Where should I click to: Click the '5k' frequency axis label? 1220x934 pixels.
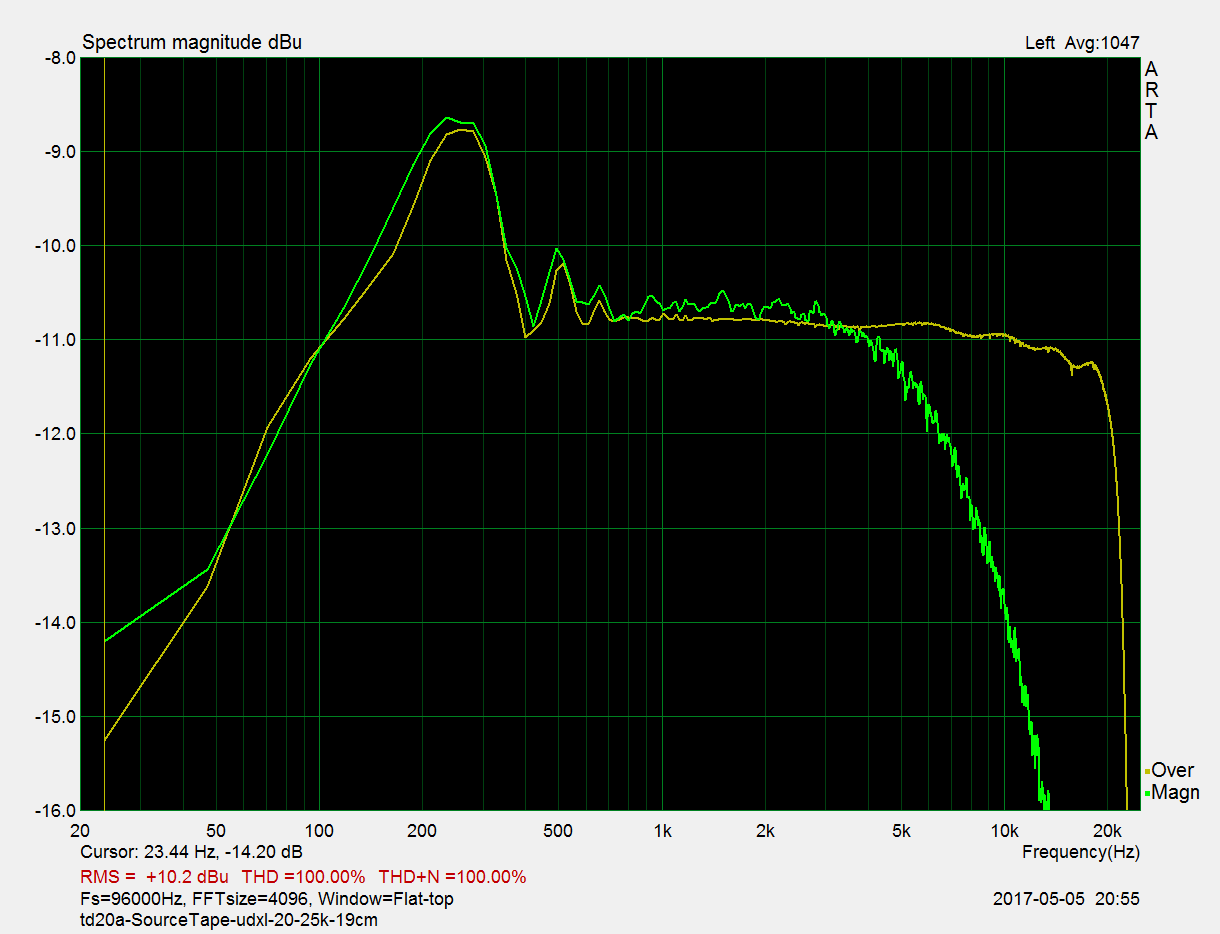coord(902,831)
